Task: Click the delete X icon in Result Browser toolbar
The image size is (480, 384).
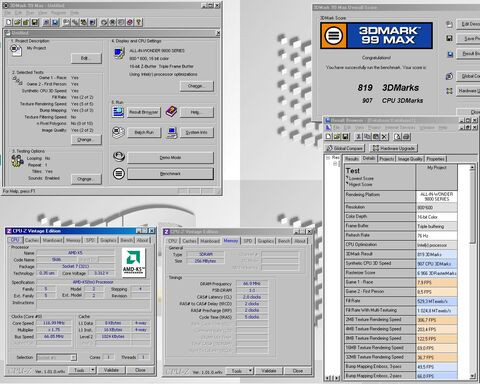Action: [384, 137]
